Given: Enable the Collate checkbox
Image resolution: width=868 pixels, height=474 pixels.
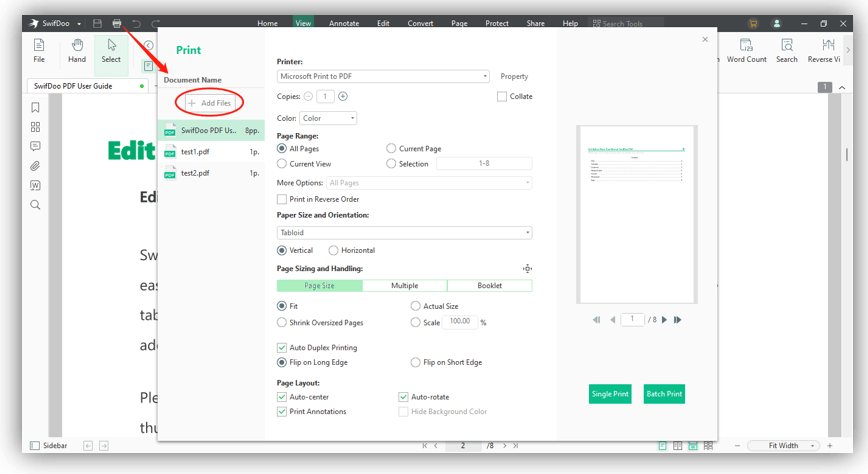Looking at the screenshot, I should click(502, 96).
